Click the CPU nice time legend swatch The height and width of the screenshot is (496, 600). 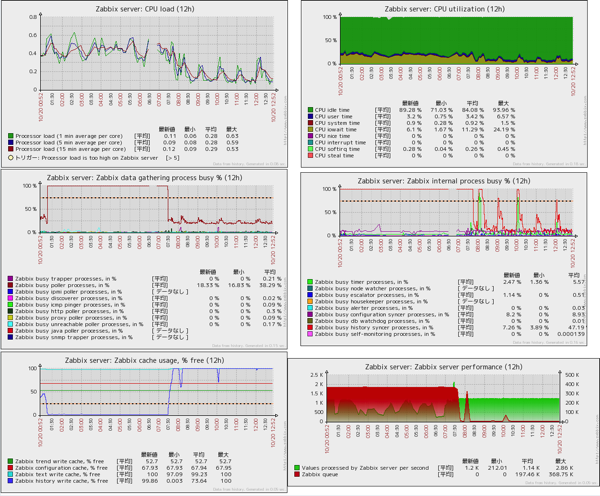click(310, 136)
